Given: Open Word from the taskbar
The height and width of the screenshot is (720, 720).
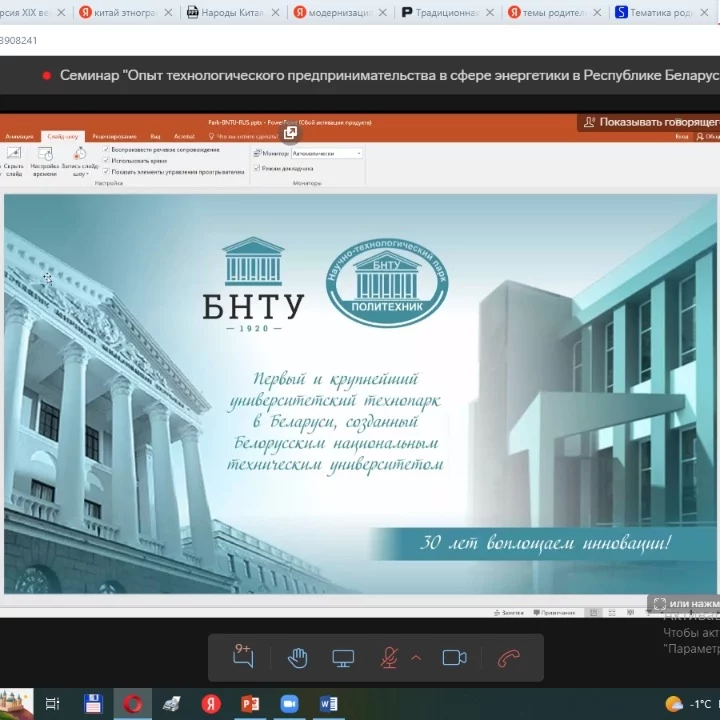Looking at the screenshot, I should [x=328, y=703].
